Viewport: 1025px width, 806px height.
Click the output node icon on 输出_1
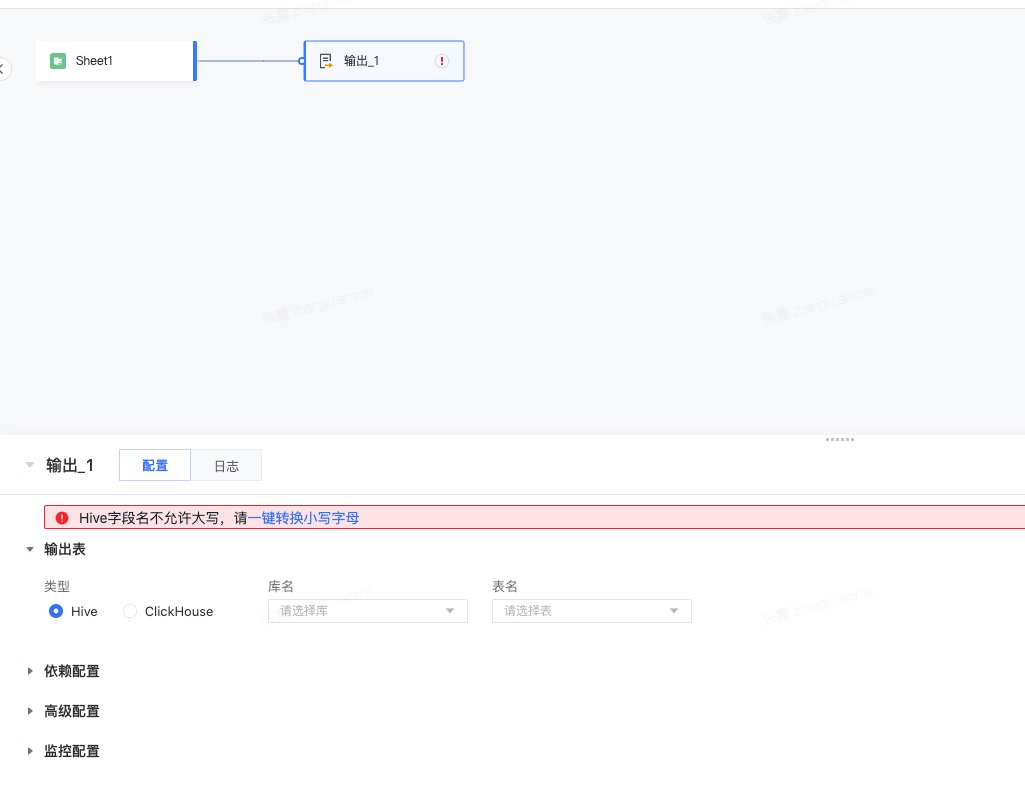coord(326,61)
